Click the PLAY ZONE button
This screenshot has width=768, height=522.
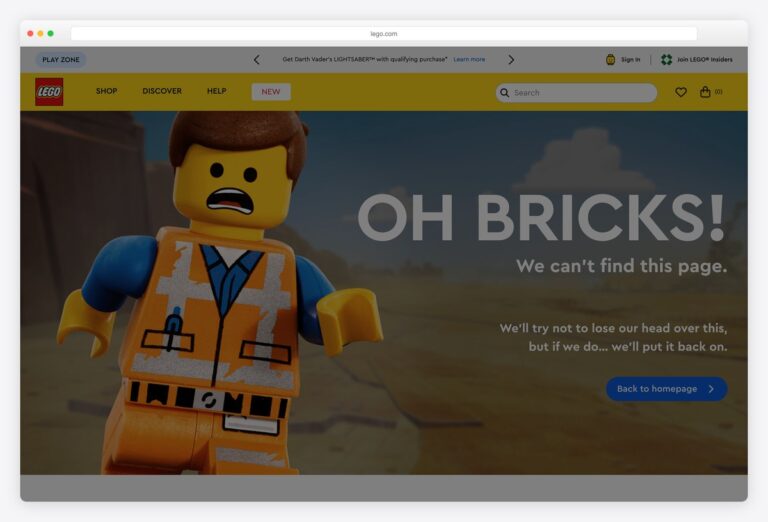[x=61, y=60]
